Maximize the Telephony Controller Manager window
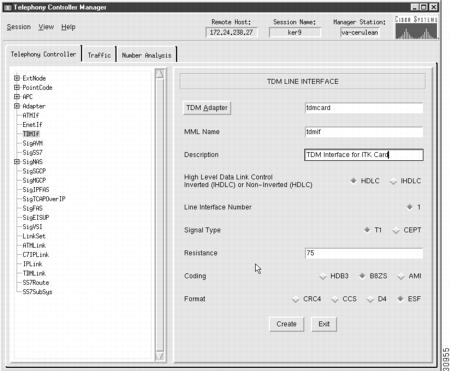 click(x=424, y=7)
